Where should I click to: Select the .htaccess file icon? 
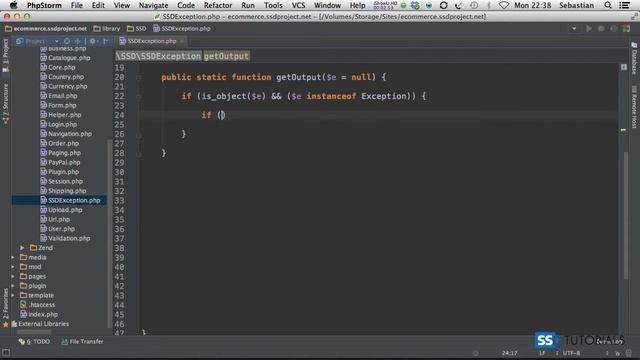tap(23, 305)
